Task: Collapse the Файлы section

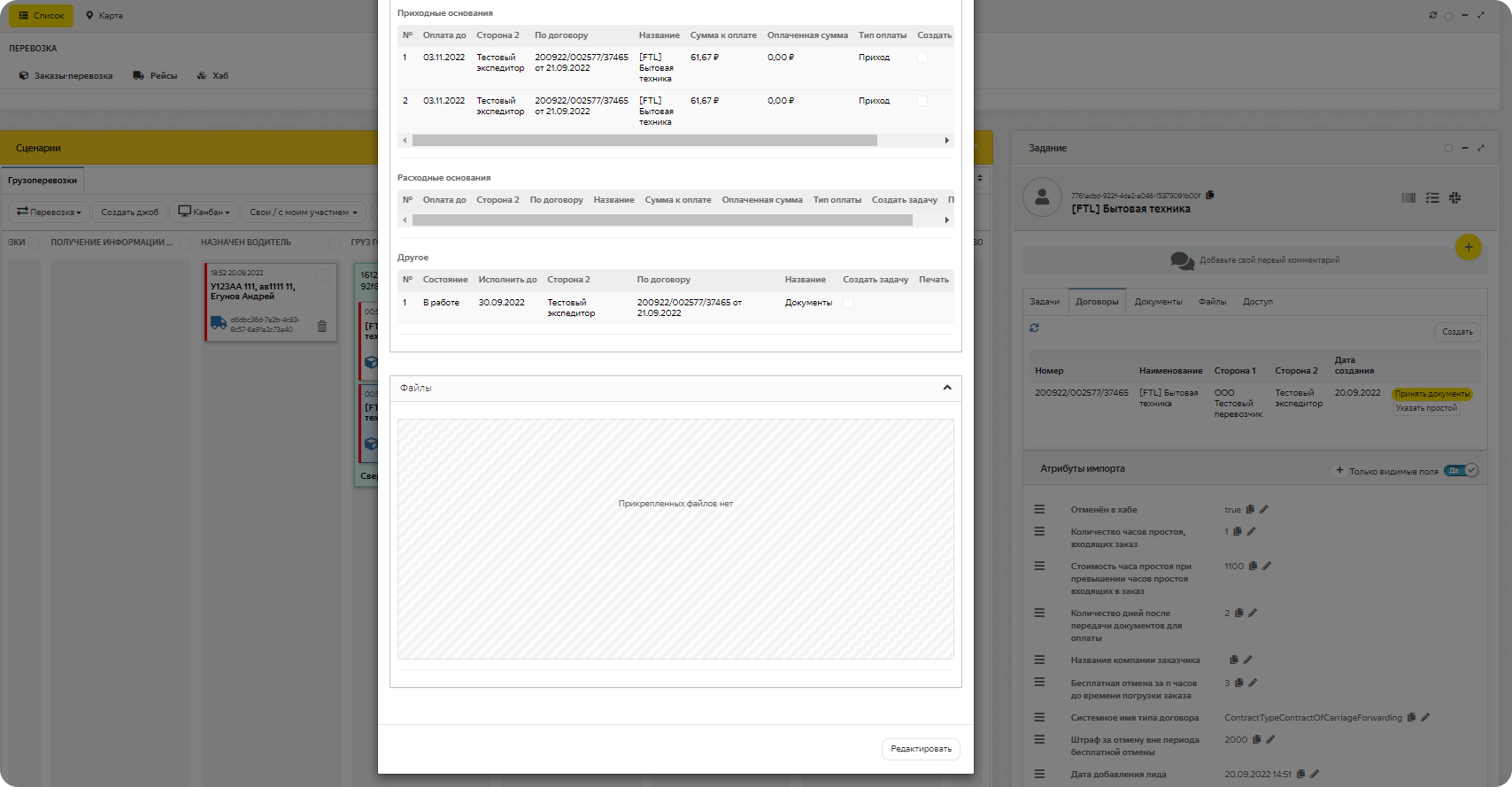Action: (x=947, y=388)
